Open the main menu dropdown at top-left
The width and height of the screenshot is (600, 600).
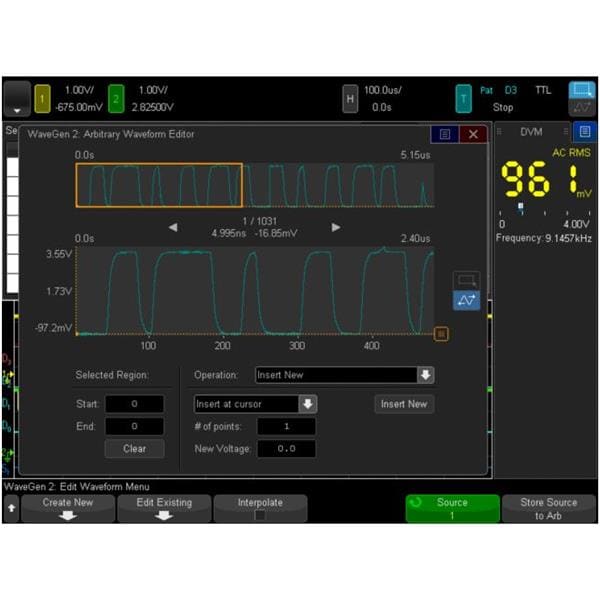[x=16, y=99]
